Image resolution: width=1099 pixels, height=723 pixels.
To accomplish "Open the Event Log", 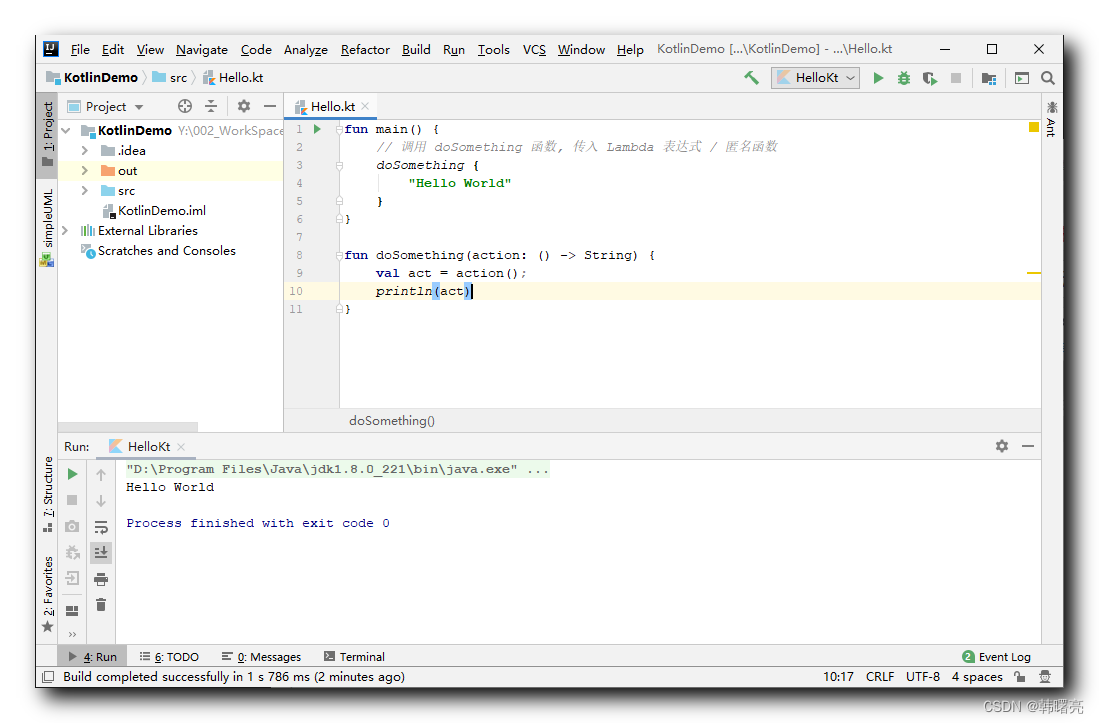I will (996, 656).
